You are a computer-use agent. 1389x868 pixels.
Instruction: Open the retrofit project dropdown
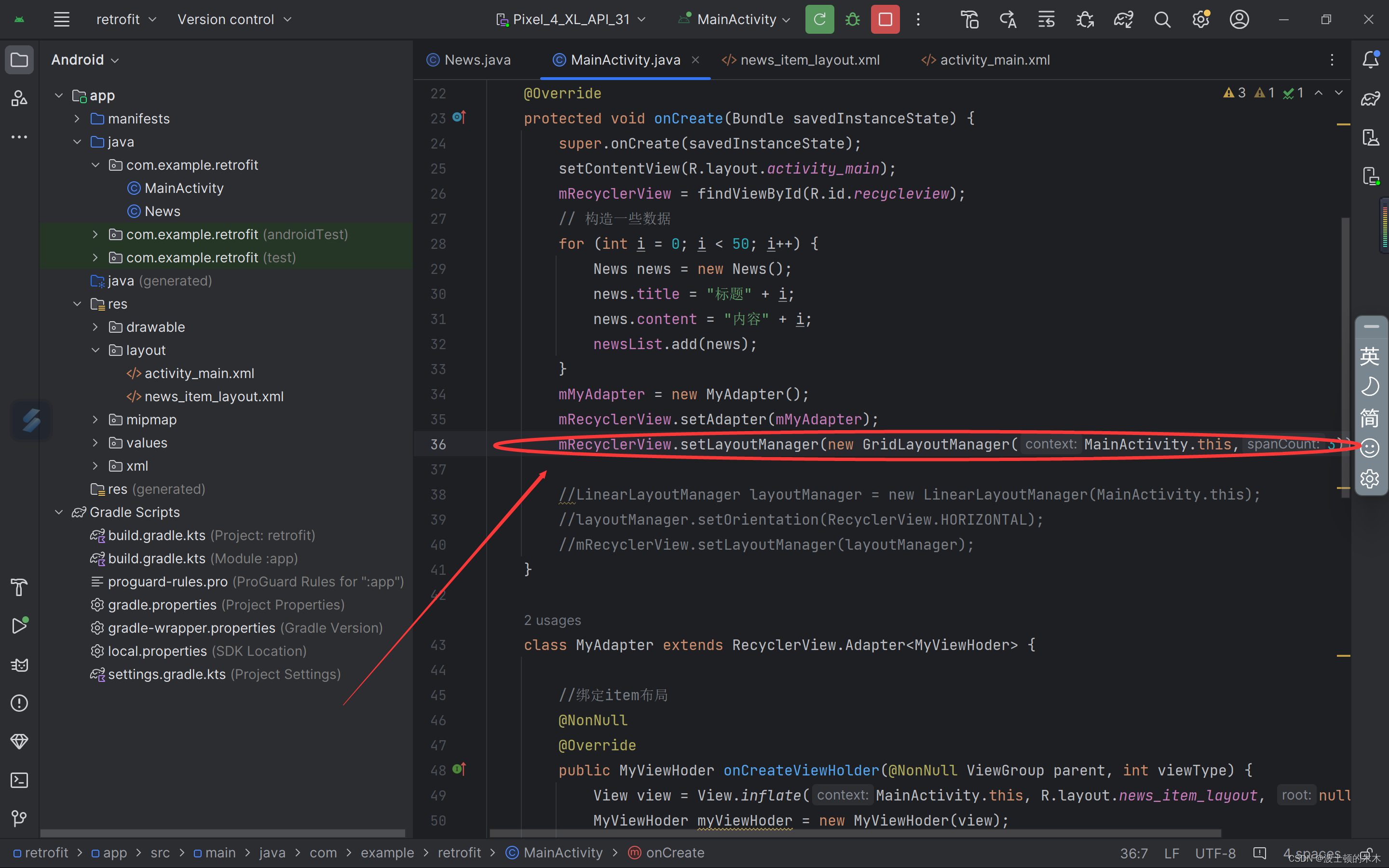point(126,19)
